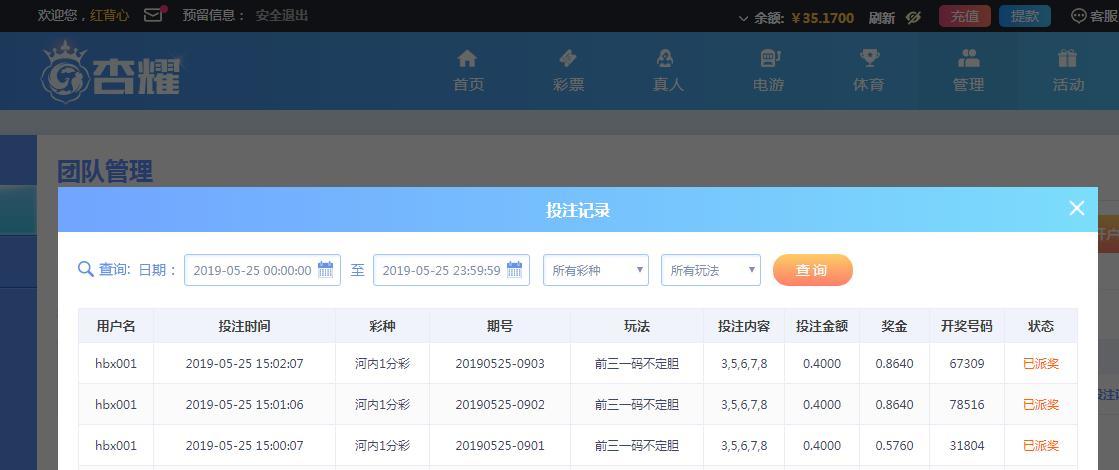The image size is (1119, 470).
Task: Open 真人 live casino section
Action: pyautogui.click(x=667, y=70)
